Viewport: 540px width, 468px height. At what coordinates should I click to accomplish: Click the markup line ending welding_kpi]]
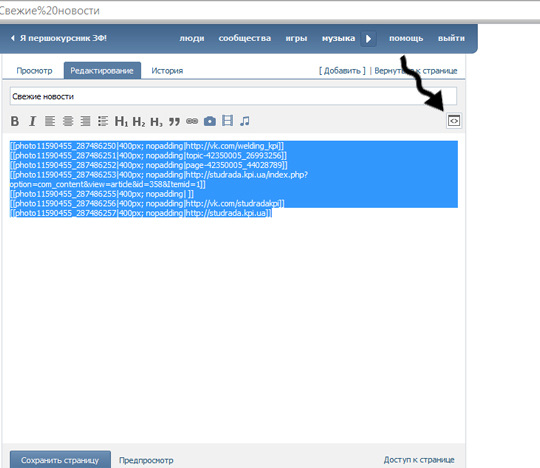pyautogui.click(x=147, y=146)
